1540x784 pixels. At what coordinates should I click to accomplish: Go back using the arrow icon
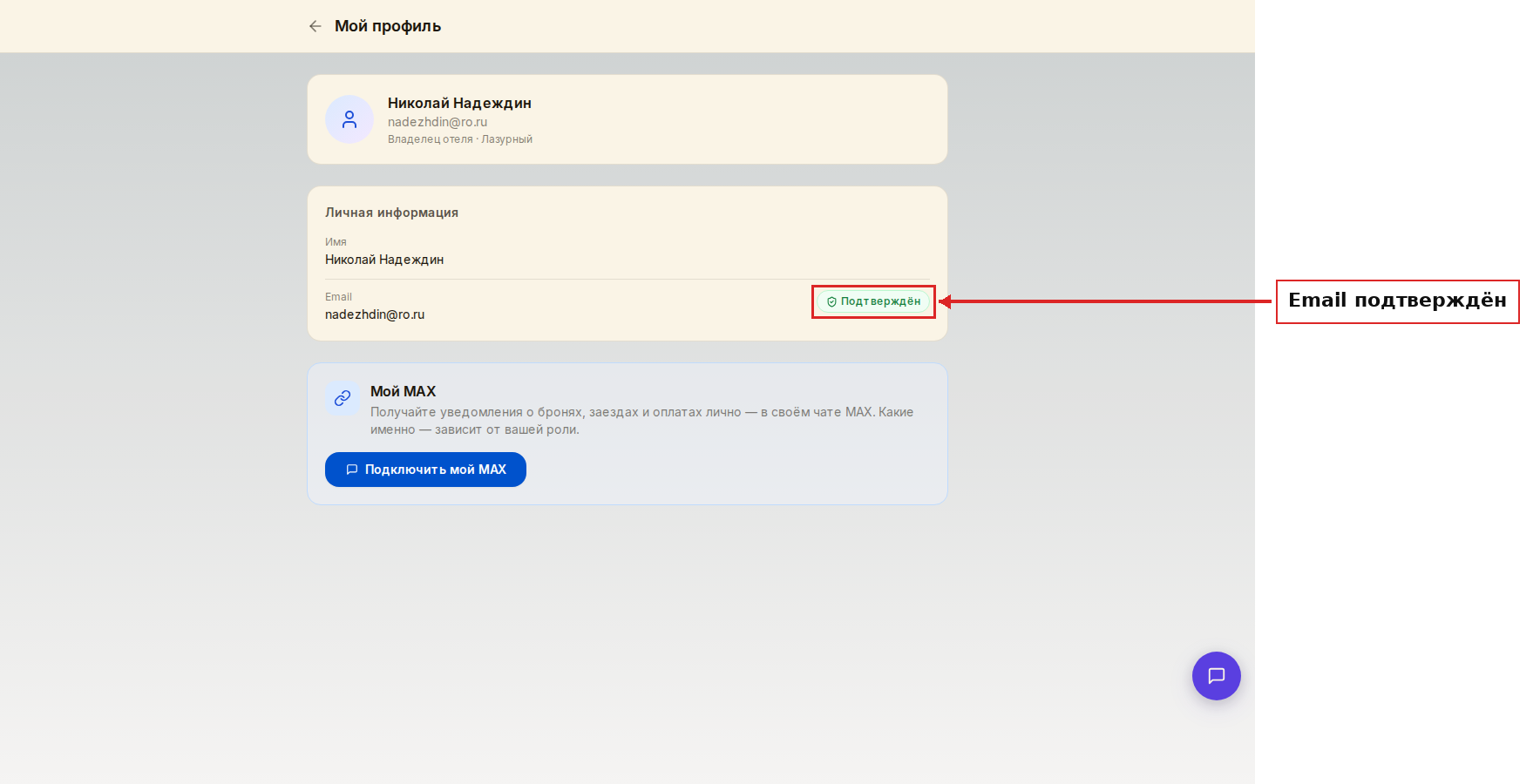(x=315, y=26)
